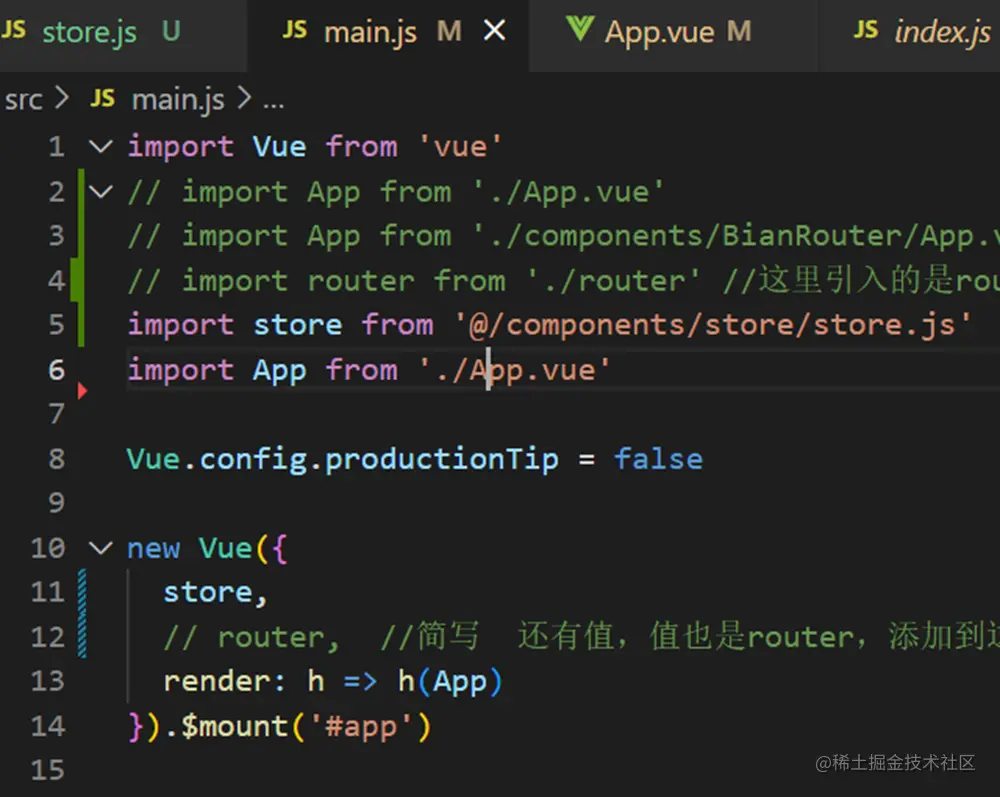The height and width of the screenshot is (797, 1000).
Task: Collapse the fold arrow on line 1
Action: 101,147
